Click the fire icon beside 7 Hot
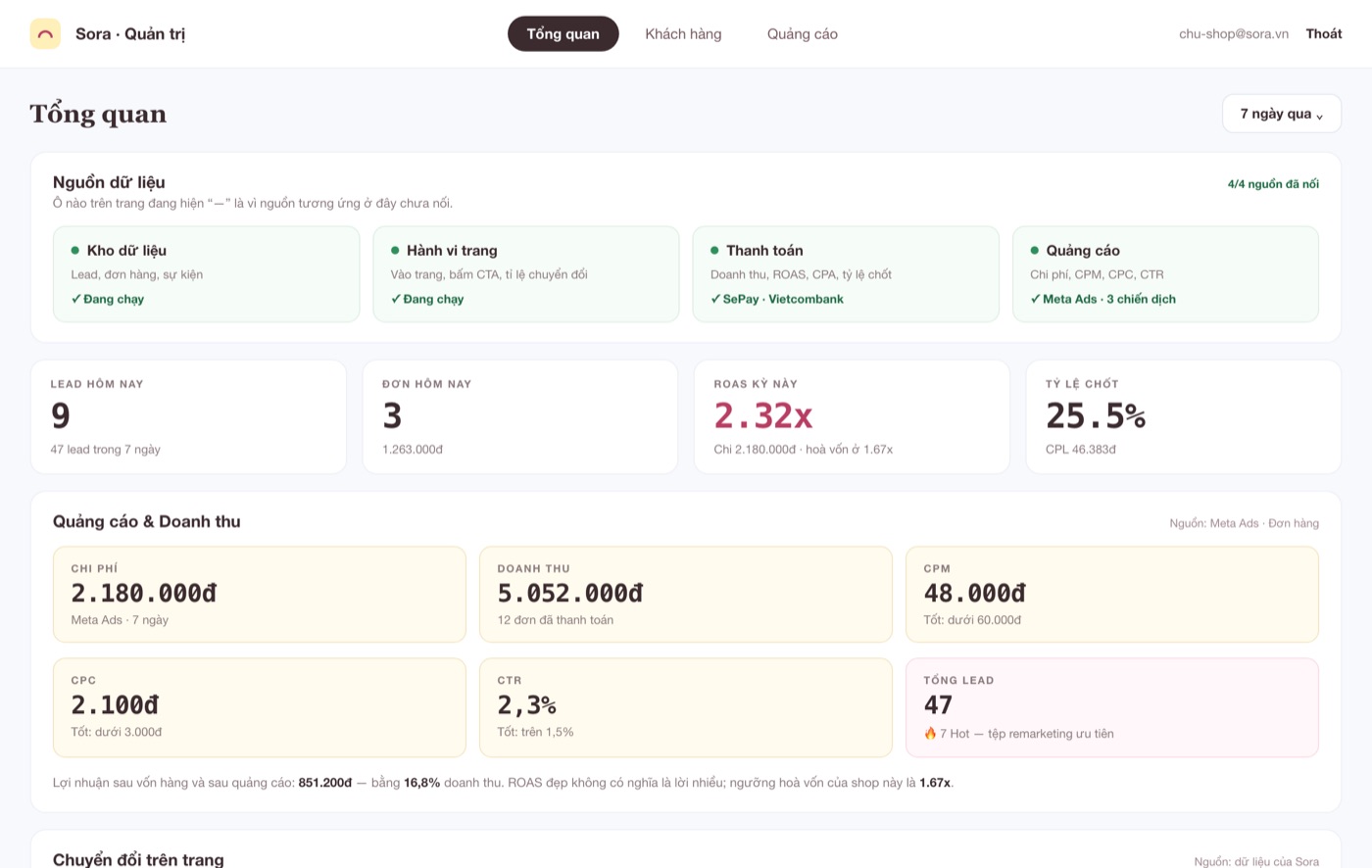The width and height of the screenshot is (1372, 868). pyautogui.click(x=930, y=733)
